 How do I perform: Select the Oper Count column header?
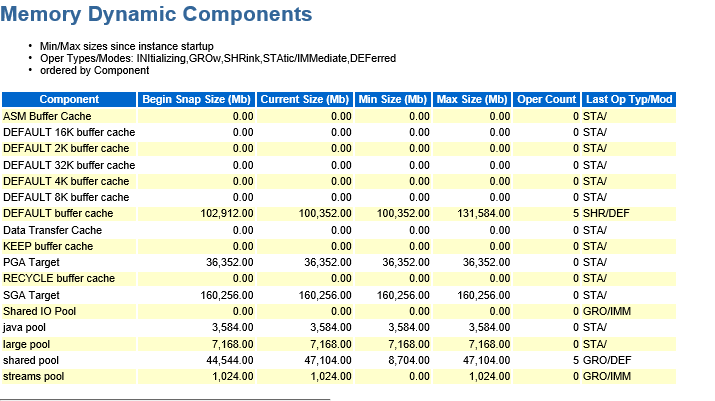(x=546, y=100)
